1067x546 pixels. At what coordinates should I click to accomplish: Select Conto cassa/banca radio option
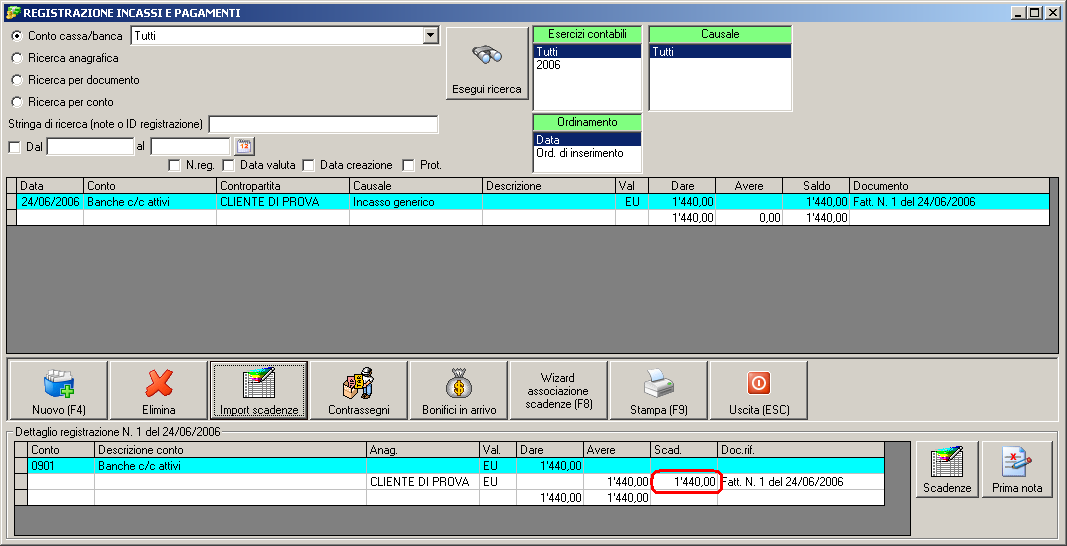coord(17,36)
